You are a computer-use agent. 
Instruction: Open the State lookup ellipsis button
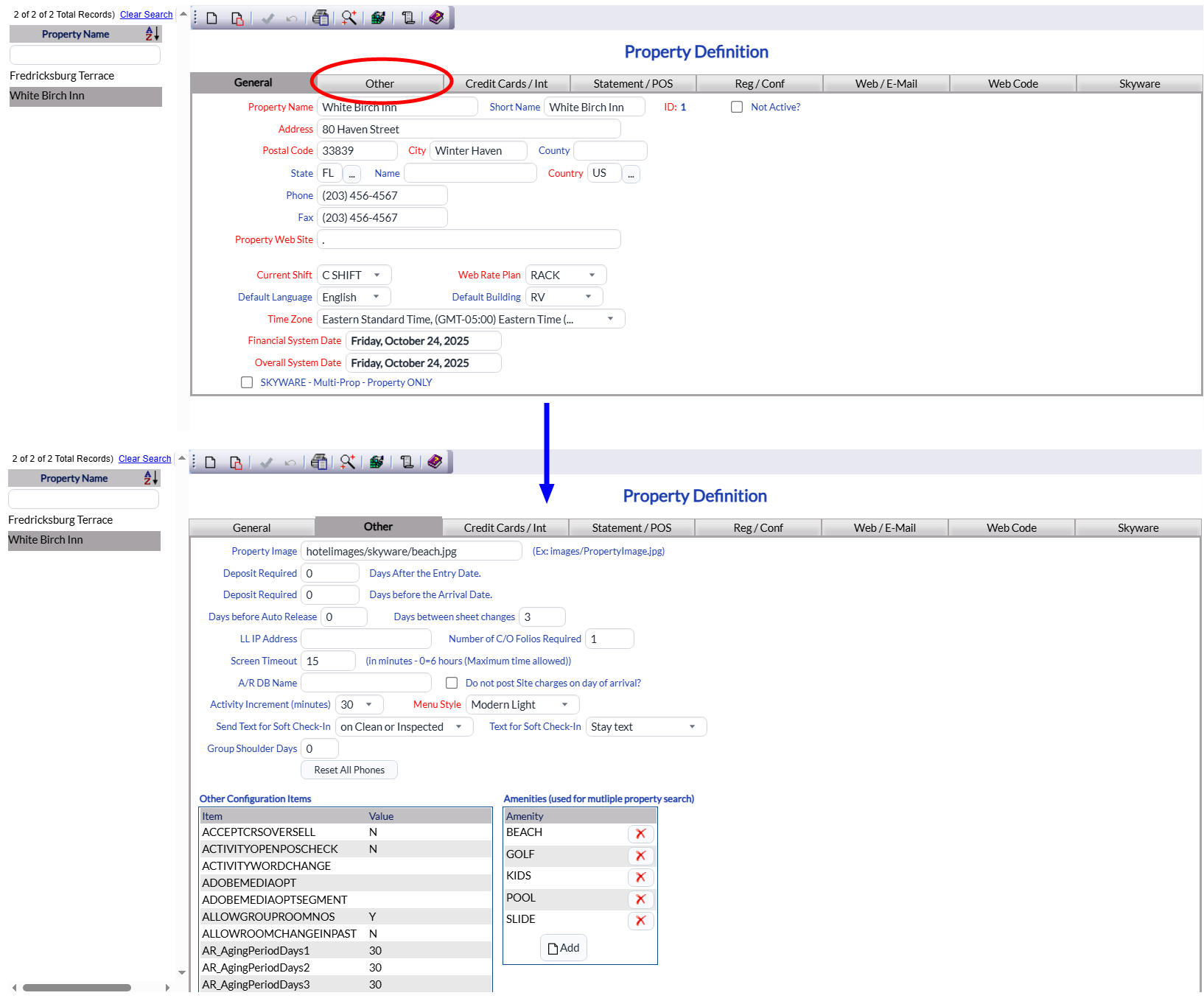(351, 174)
